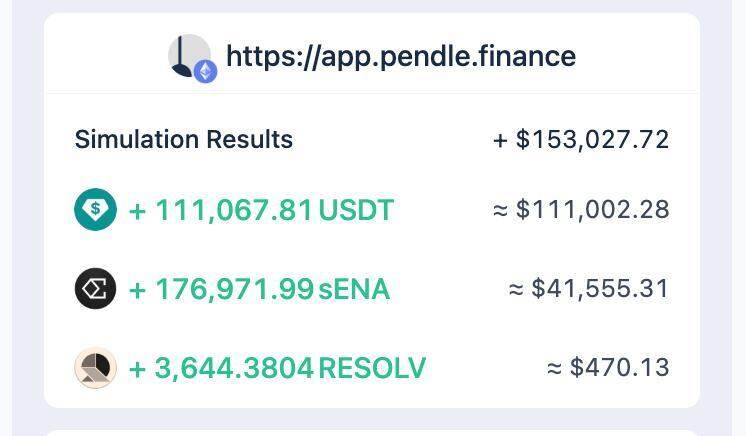Click the 3,644.3804 RESOLV amount
Image resolution: width=746 pixels, height=436 pixels.
pyautogui.click(x=234, y=368)
